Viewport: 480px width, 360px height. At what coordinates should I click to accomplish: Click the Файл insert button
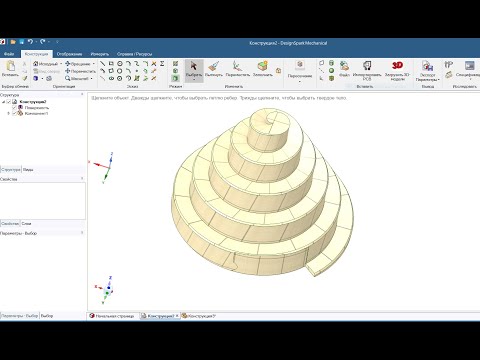pyautogui.click(x=344, y=69)
